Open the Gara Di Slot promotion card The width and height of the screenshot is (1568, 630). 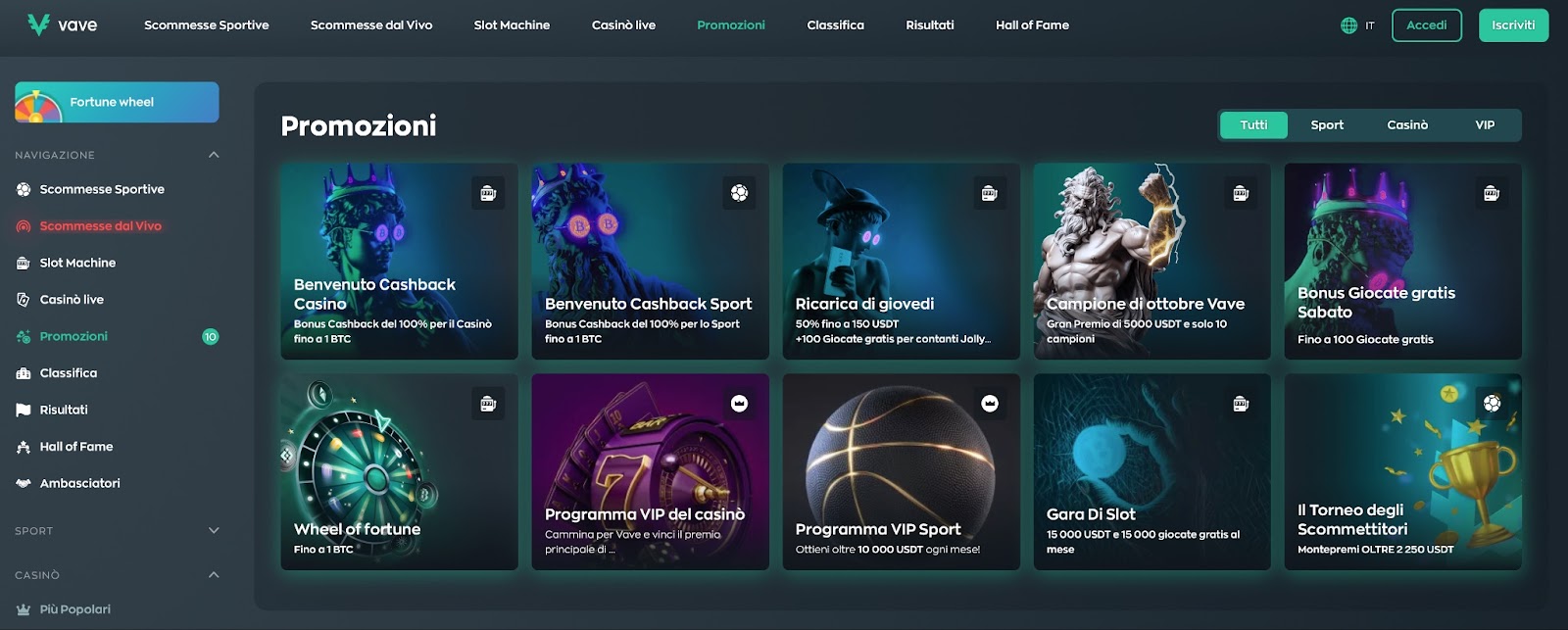(x=1151, y=472)
